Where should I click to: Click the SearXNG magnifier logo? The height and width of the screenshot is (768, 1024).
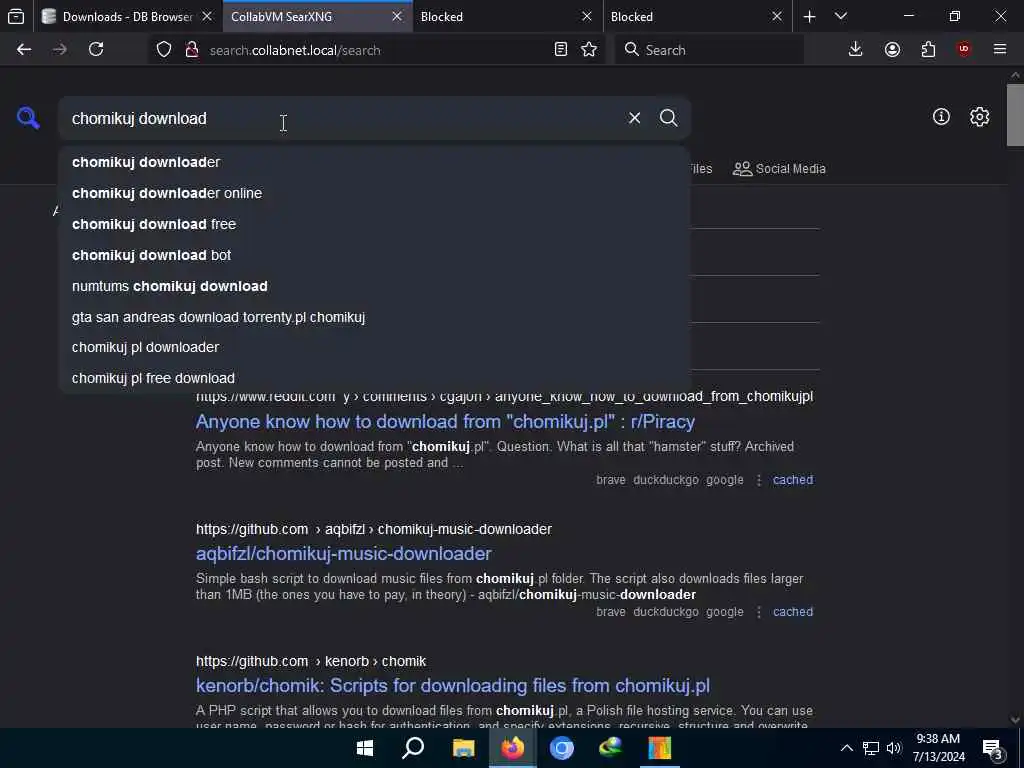(x=28, y=118)
